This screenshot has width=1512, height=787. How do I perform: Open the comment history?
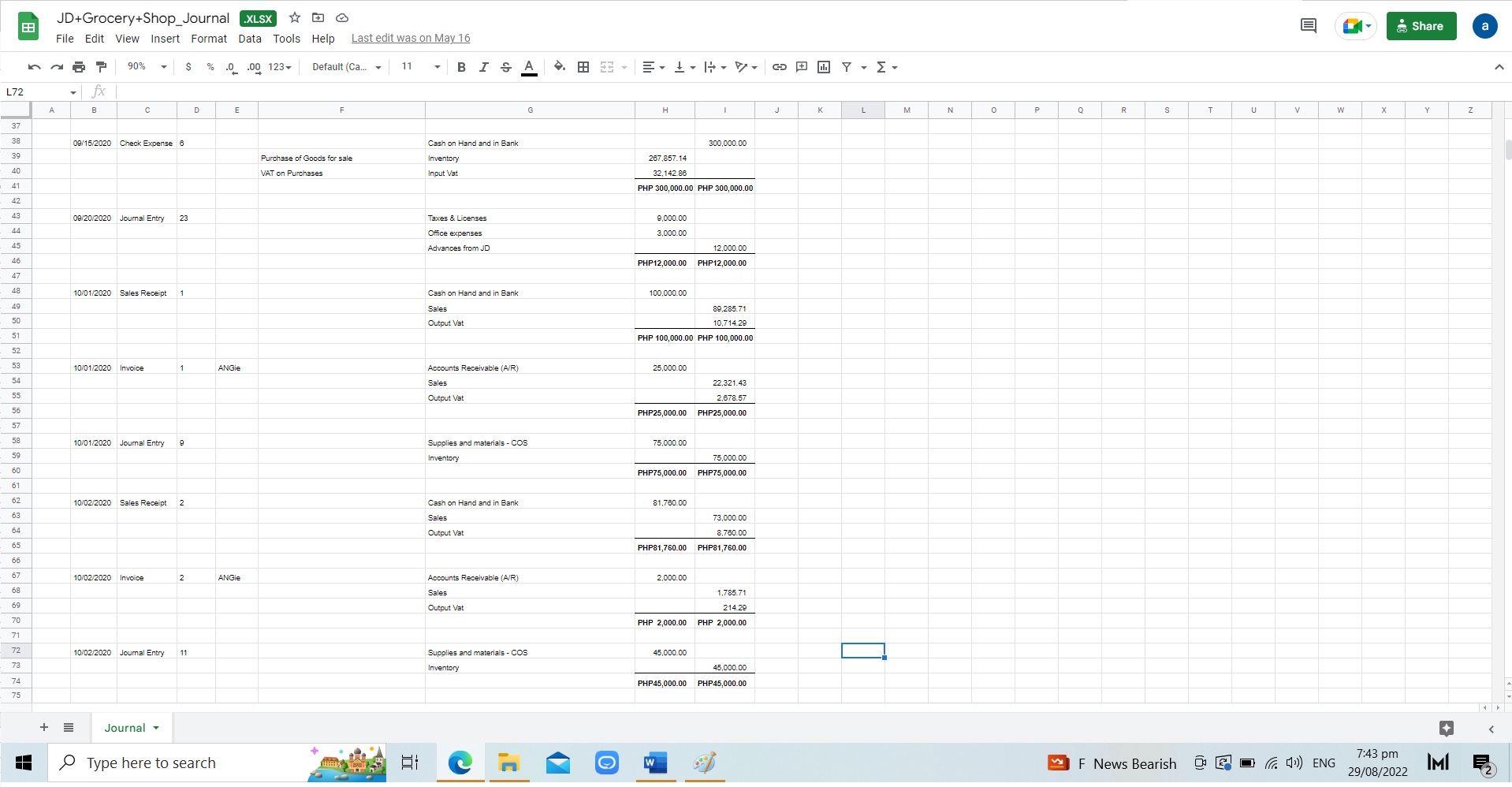tap(1309, 26)
